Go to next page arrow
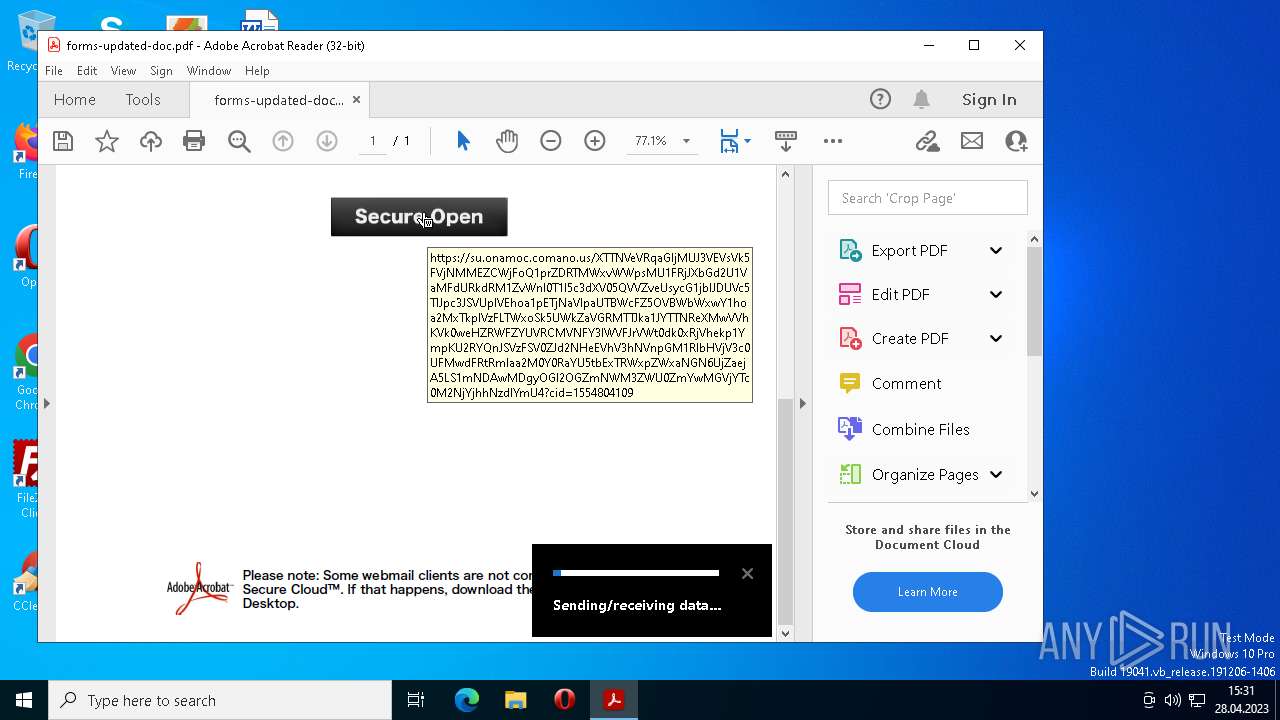The image size is (1280, 720). [327, 141]
